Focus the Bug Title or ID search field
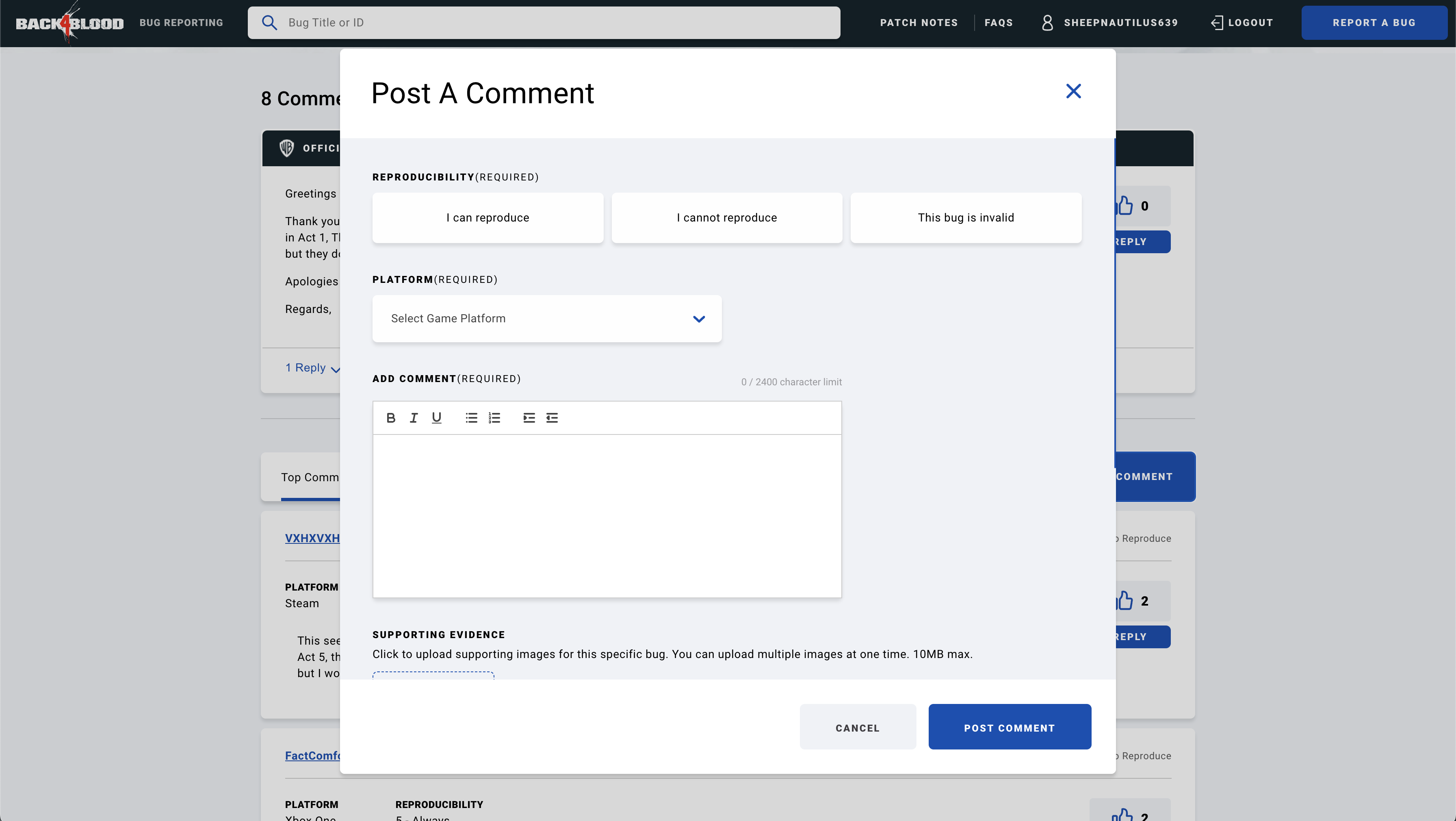The width and height of the screenshot is (1456, 821). (x=544, y=23)
